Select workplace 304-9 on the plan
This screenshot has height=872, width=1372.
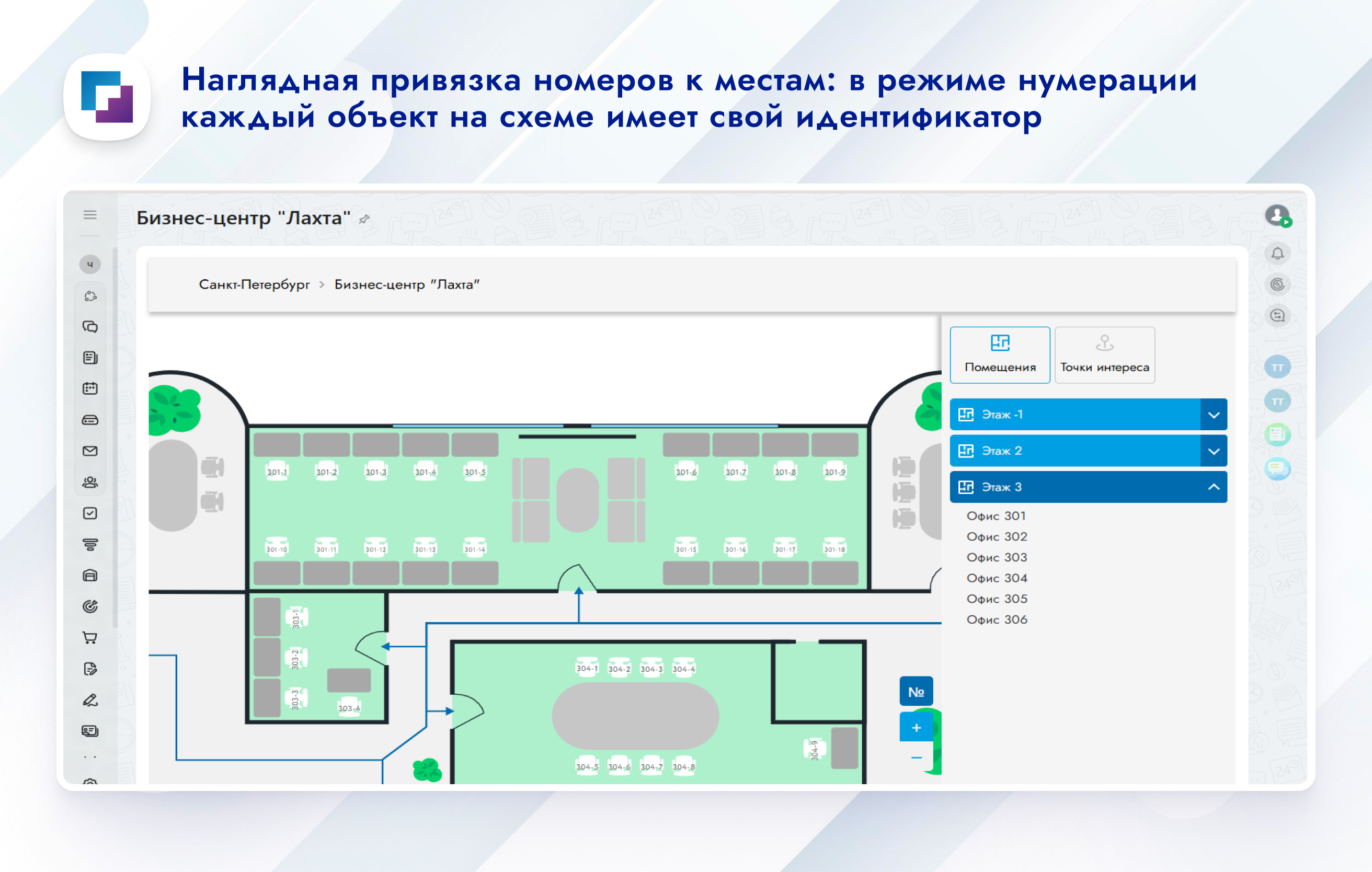tap(815, 749)
